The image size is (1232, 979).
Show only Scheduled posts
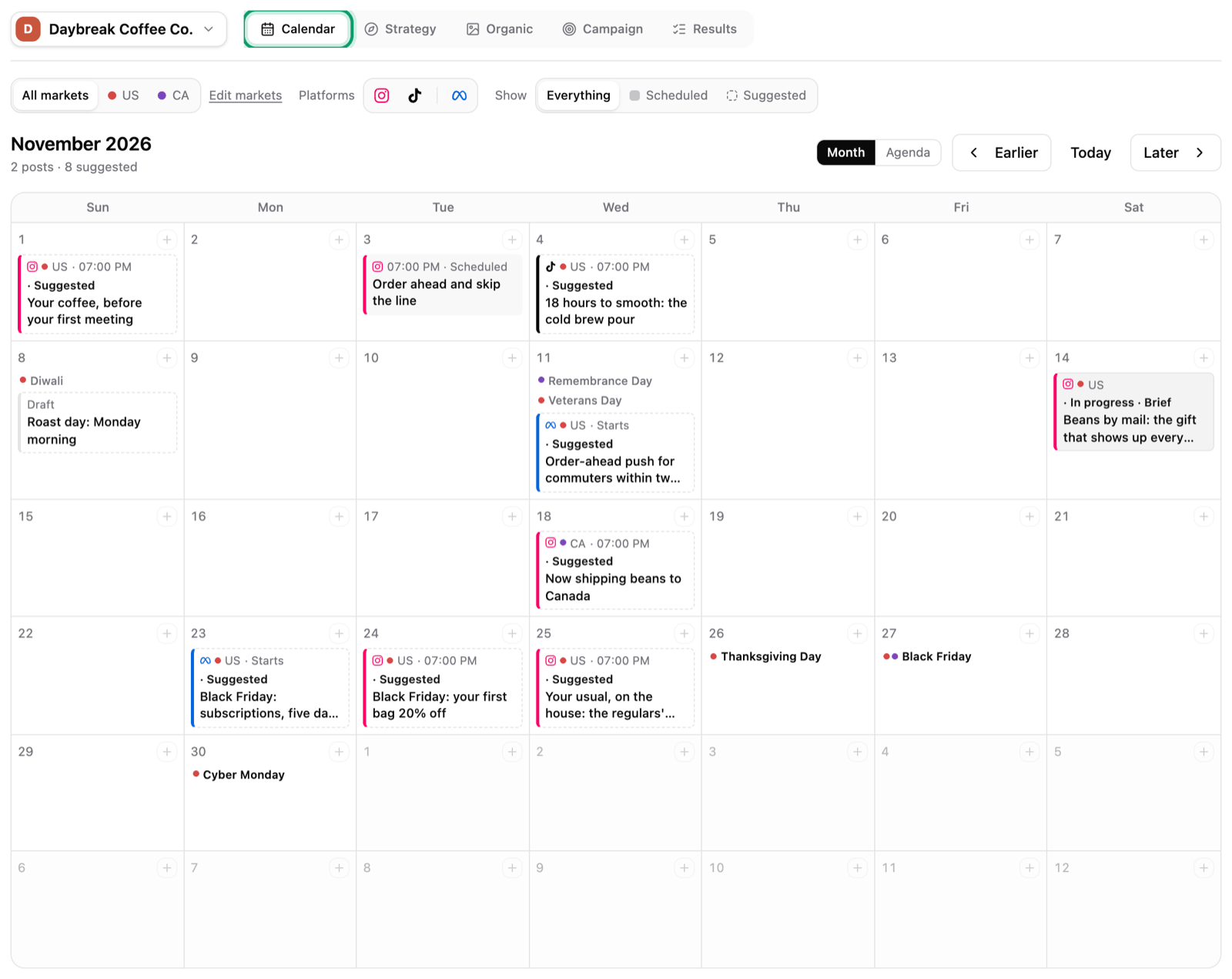(x=668, y=96)
